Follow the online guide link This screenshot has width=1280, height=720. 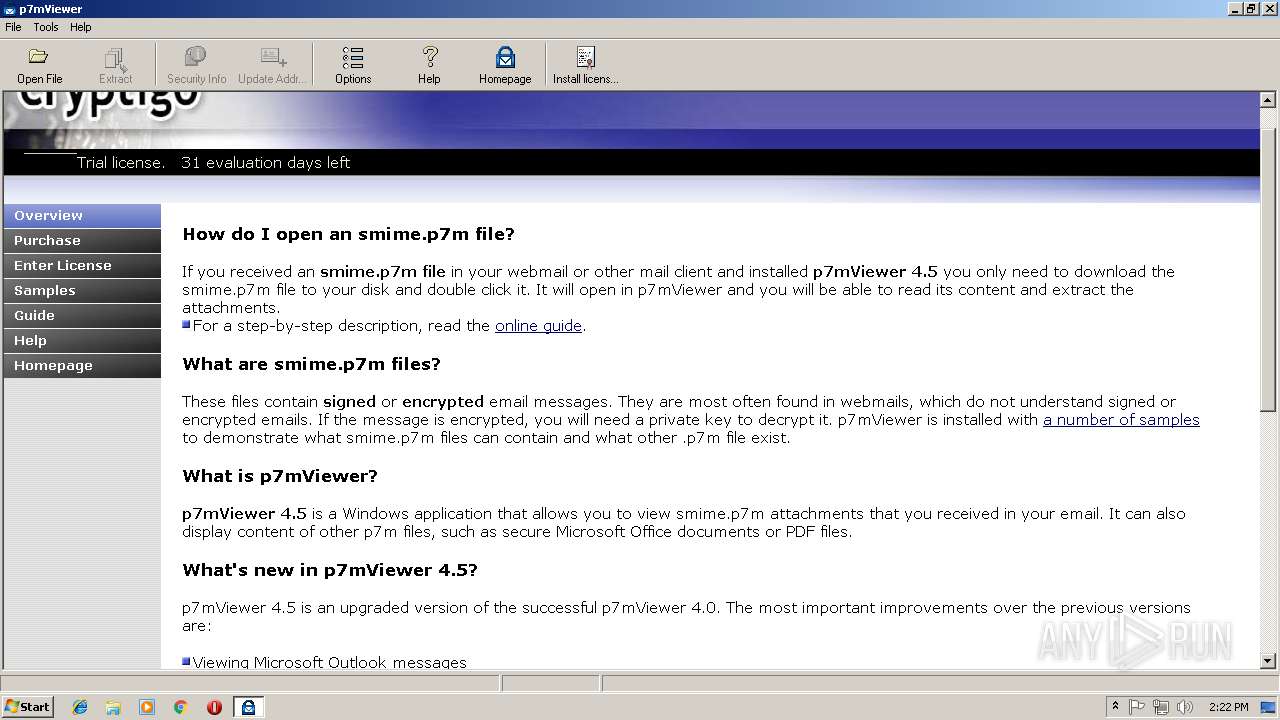[x=538, y=326]
